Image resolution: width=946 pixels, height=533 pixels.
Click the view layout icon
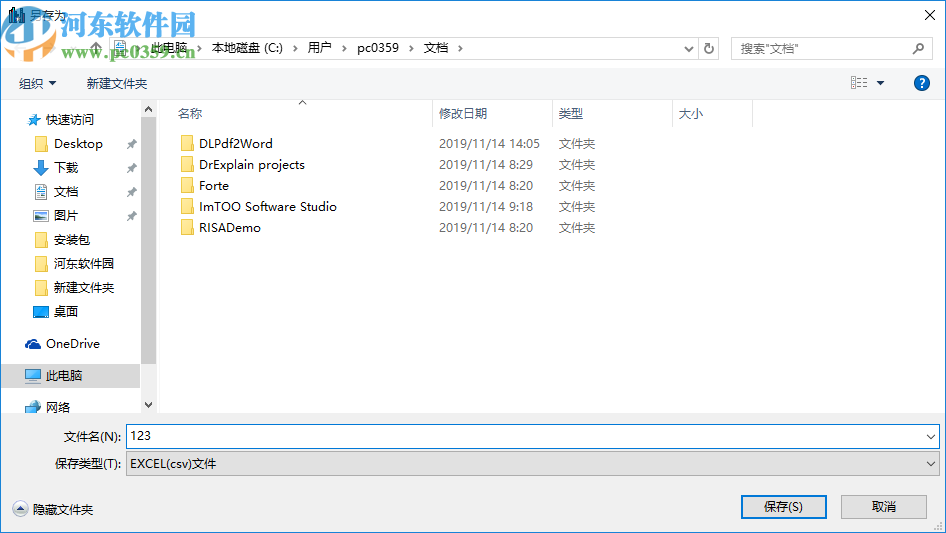pyautogui.click(x=859, y=83)
